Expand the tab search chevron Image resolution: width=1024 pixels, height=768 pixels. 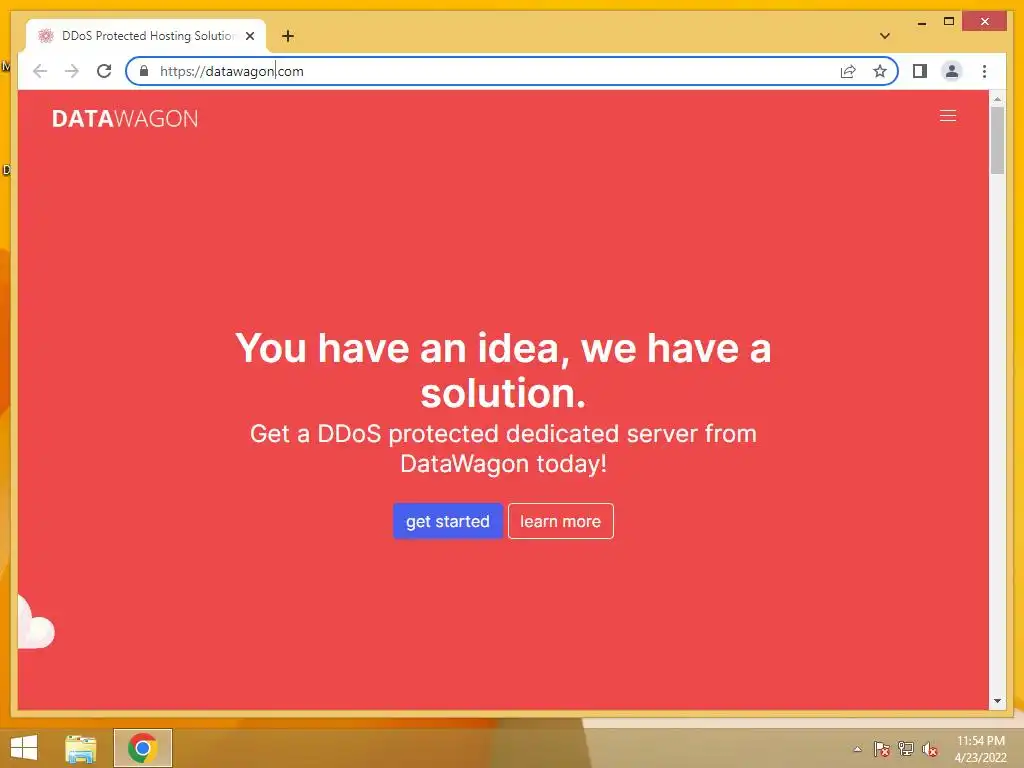pos(885,36)
